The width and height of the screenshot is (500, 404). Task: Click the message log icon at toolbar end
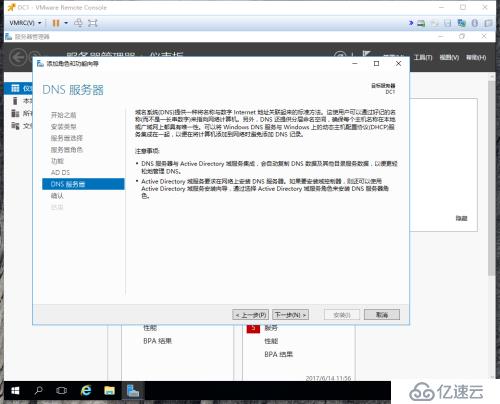[x=488, y=23]
